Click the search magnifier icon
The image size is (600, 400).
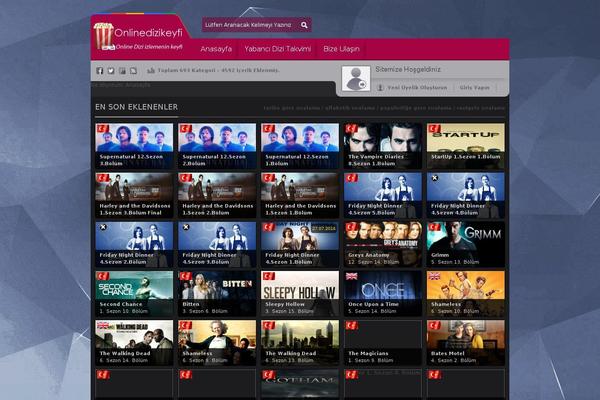point(304,25)
